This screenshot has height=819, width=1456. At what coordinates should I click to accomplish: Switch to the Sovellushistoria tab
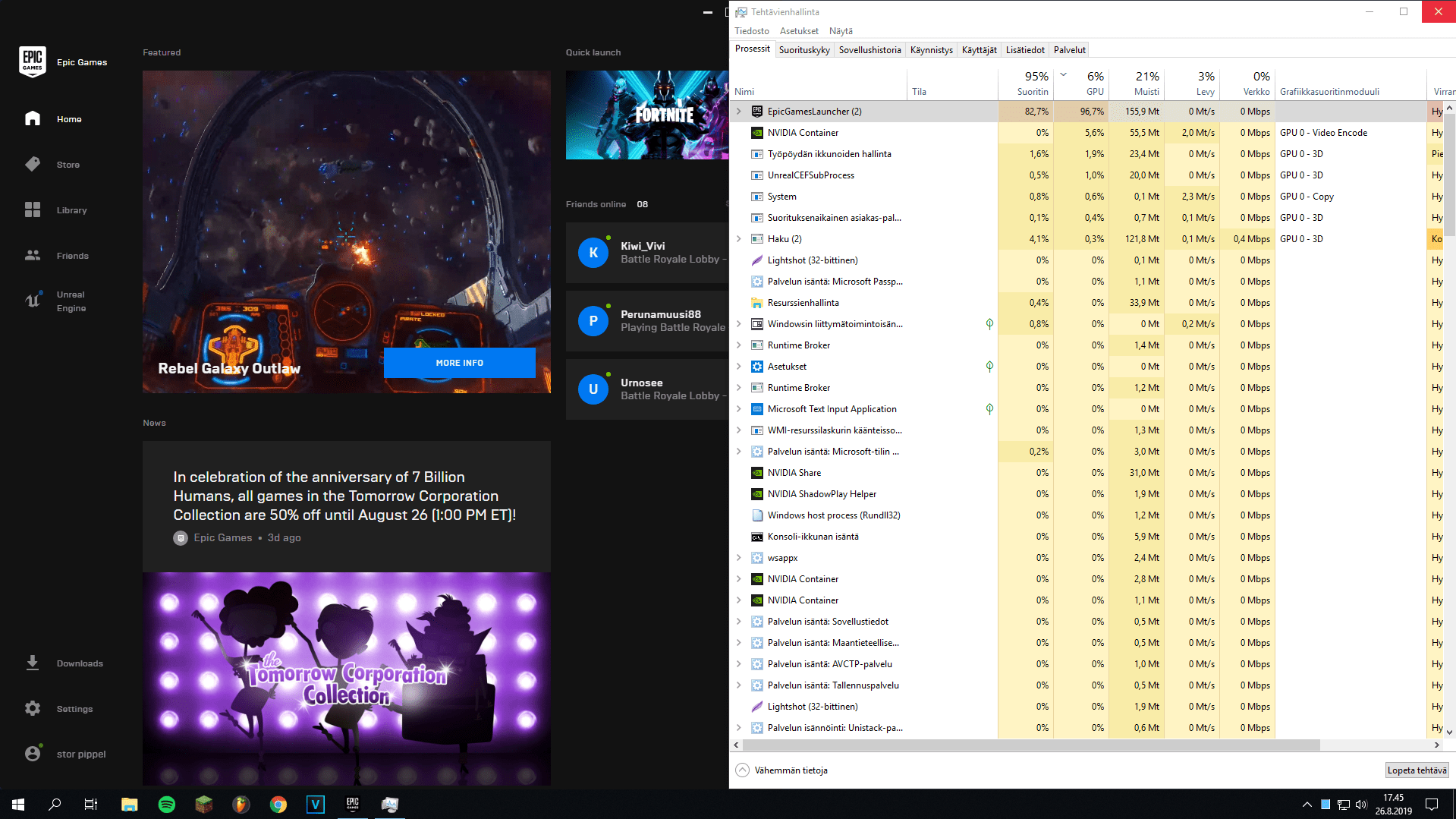click(870, 50)
